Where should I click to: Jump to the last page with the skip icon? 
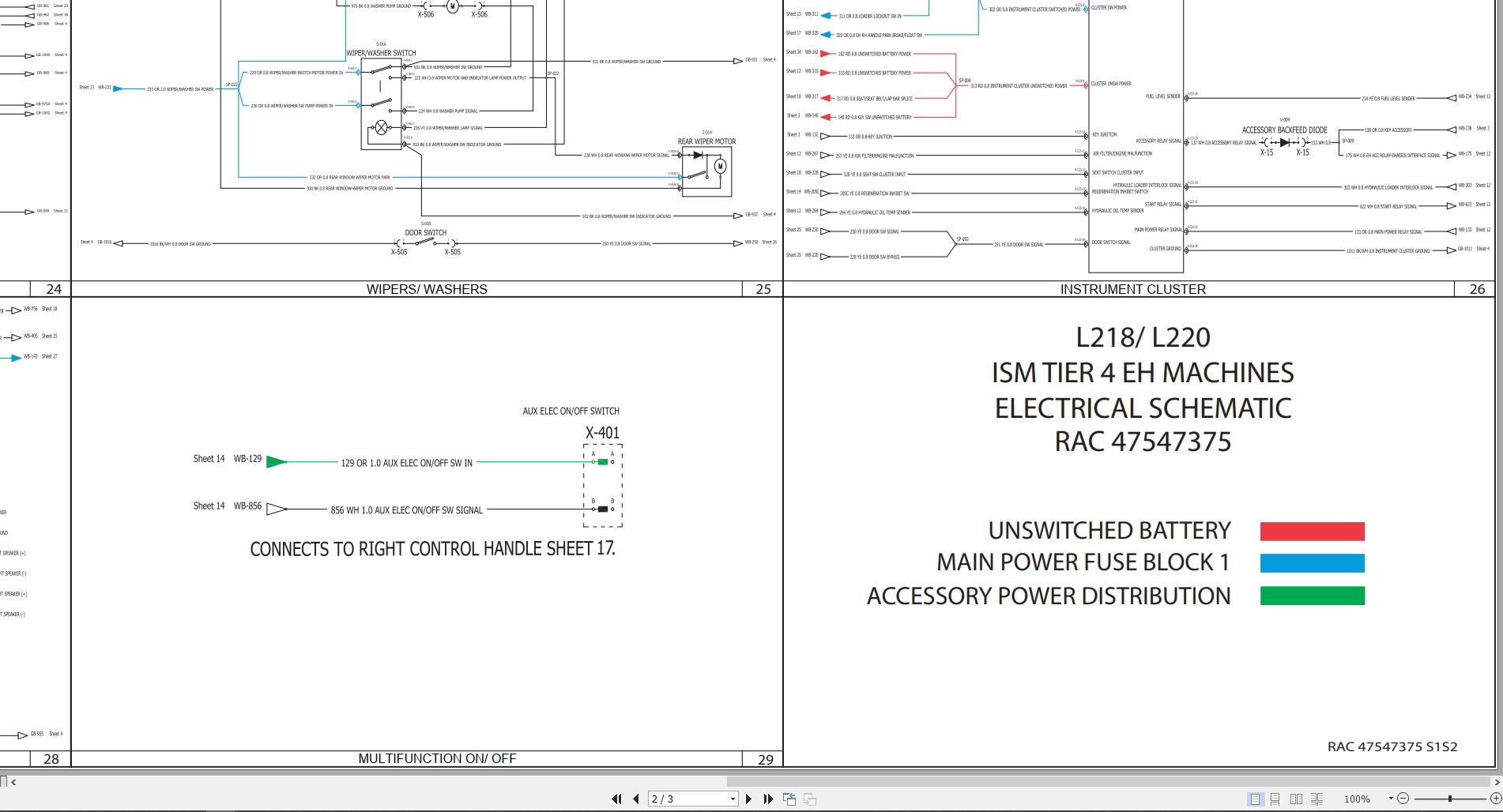click(769, 799)
